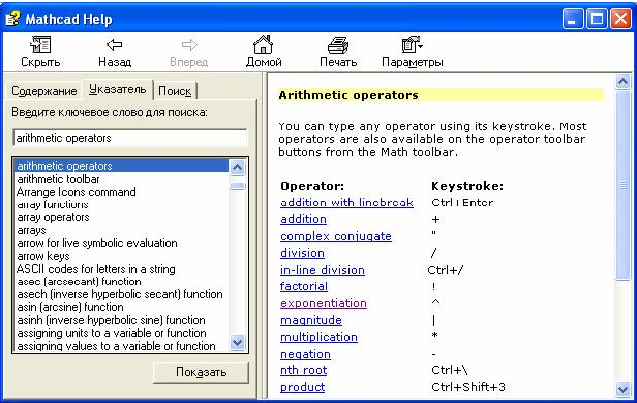The height and width of the screenshot is (403, 637).
Task: Select 'arrow for live symbolic evaluation' entry
Action: pyautogui.click(x=97, y=243)
